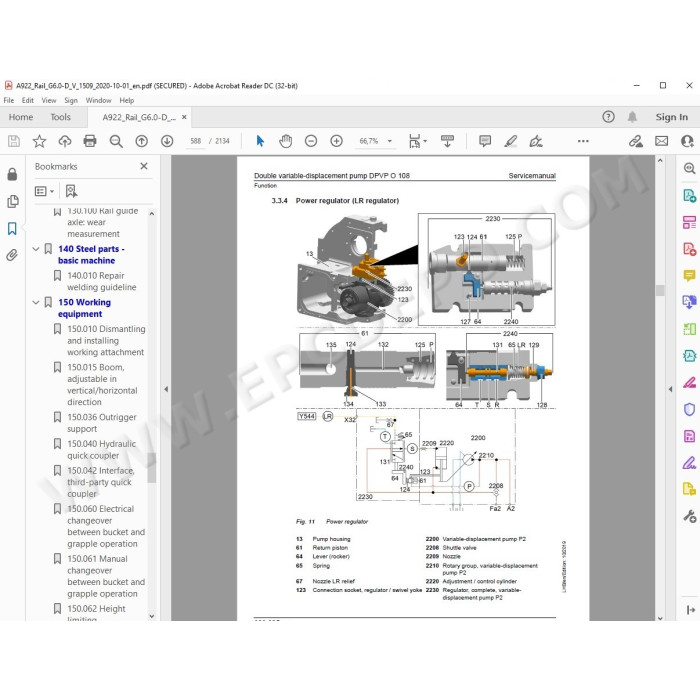
Task: Open the zoom level dropdown
Action: coord(390,141)
